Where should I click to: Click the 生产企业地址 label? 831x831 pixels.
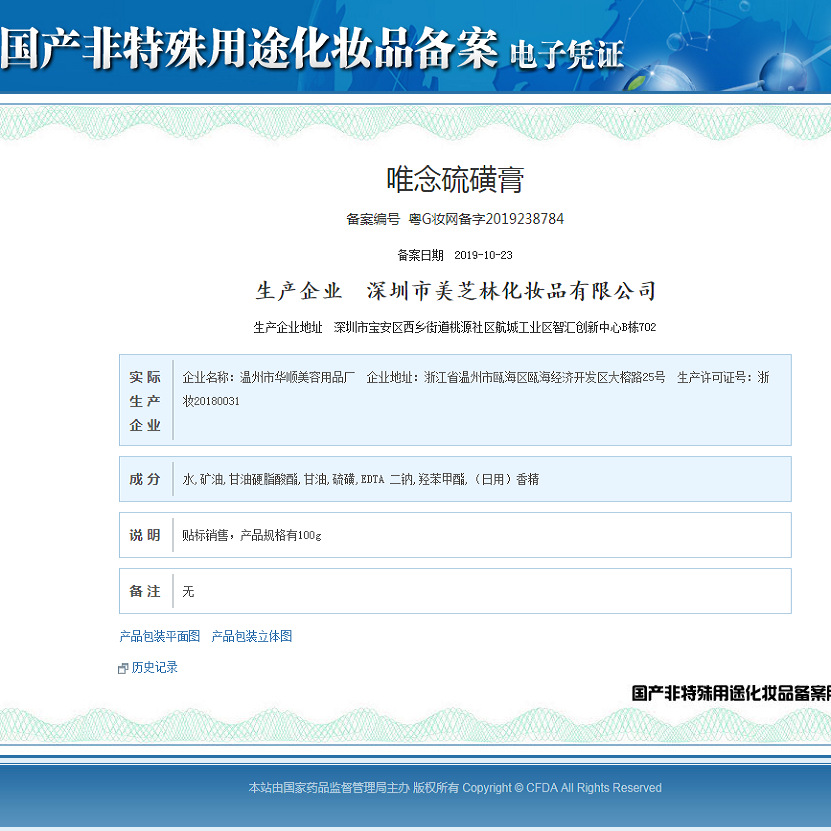coord(288,328)
